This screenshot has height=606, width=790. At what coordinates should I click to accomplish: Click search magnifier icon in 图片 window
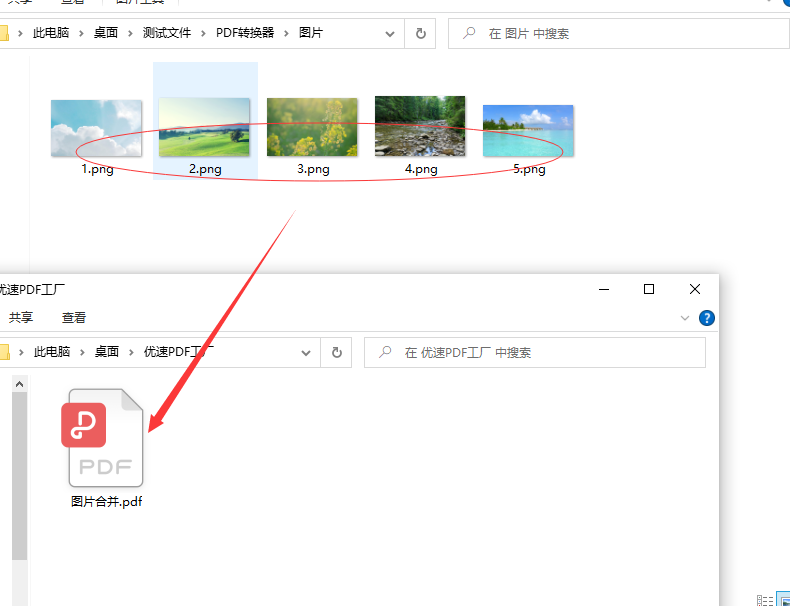click(469, 33)
